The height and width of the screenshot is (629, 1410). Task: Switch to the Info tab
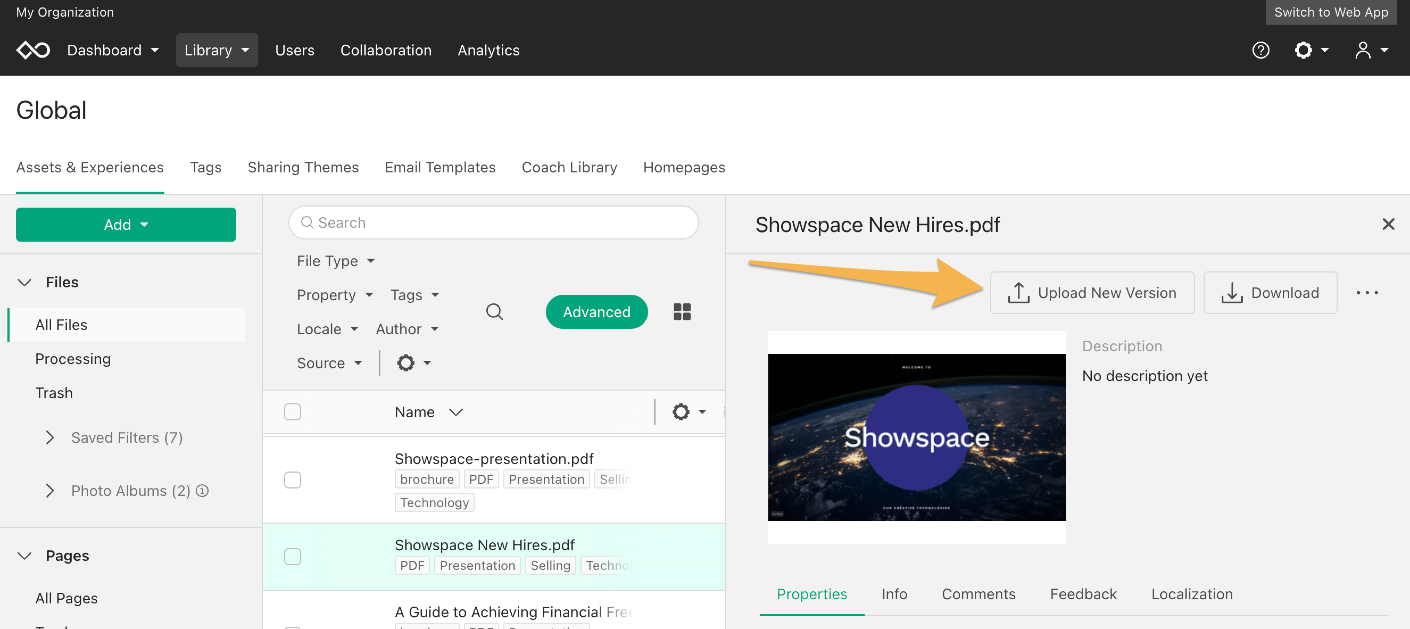click(x=895, y=594)
